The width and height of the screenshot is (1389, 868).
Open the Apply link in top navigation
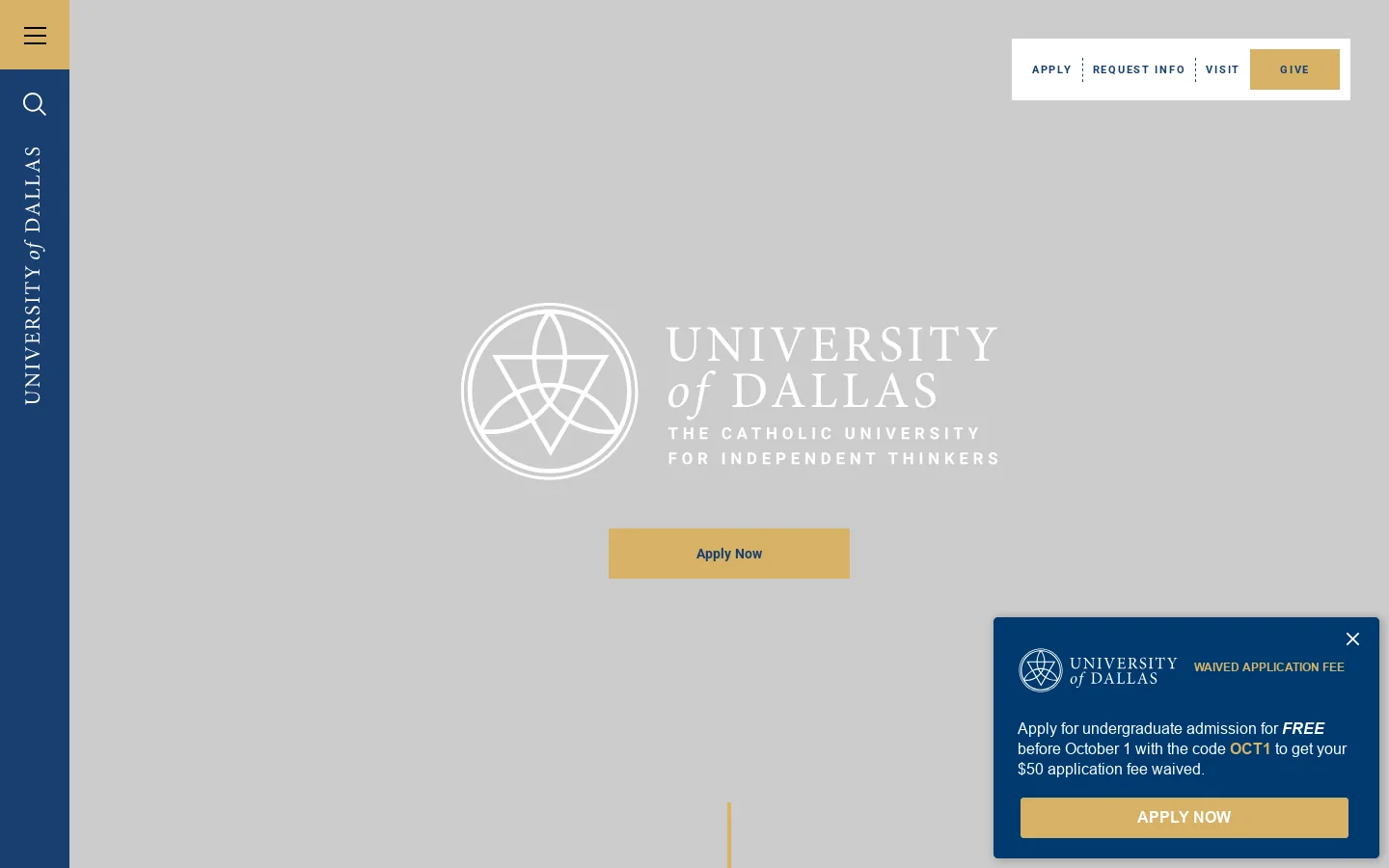1051,69
